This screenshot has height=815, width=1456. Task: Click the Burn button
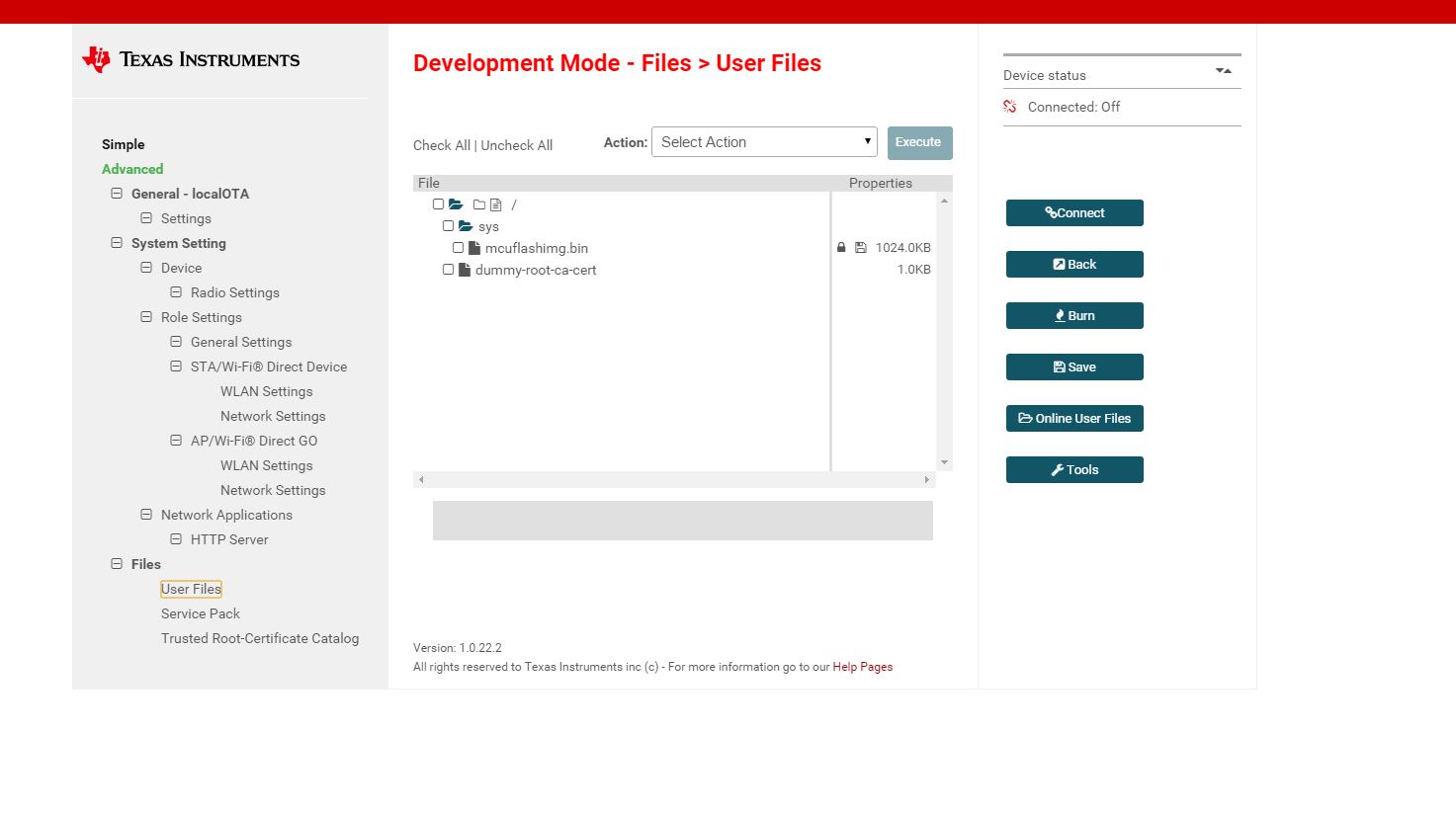pos(1074,315)
